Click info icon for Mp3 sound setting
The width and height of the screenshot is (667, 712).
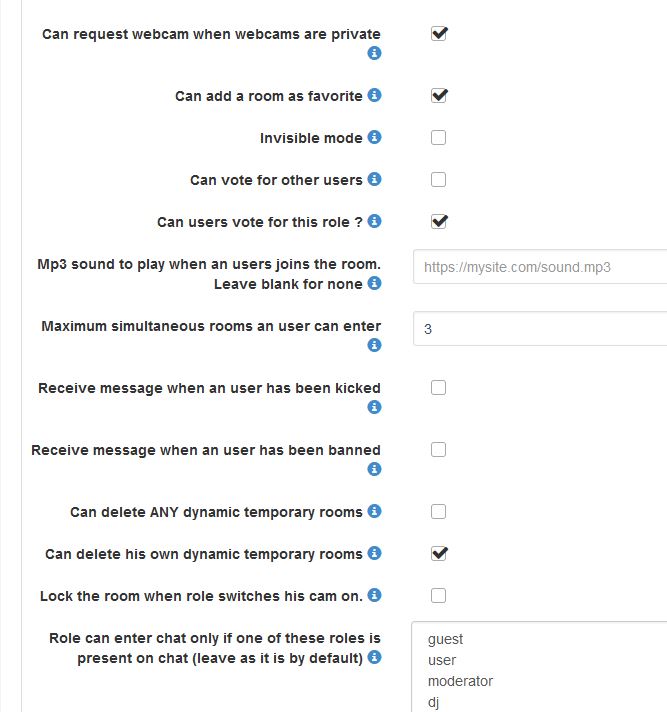[375, 283]
